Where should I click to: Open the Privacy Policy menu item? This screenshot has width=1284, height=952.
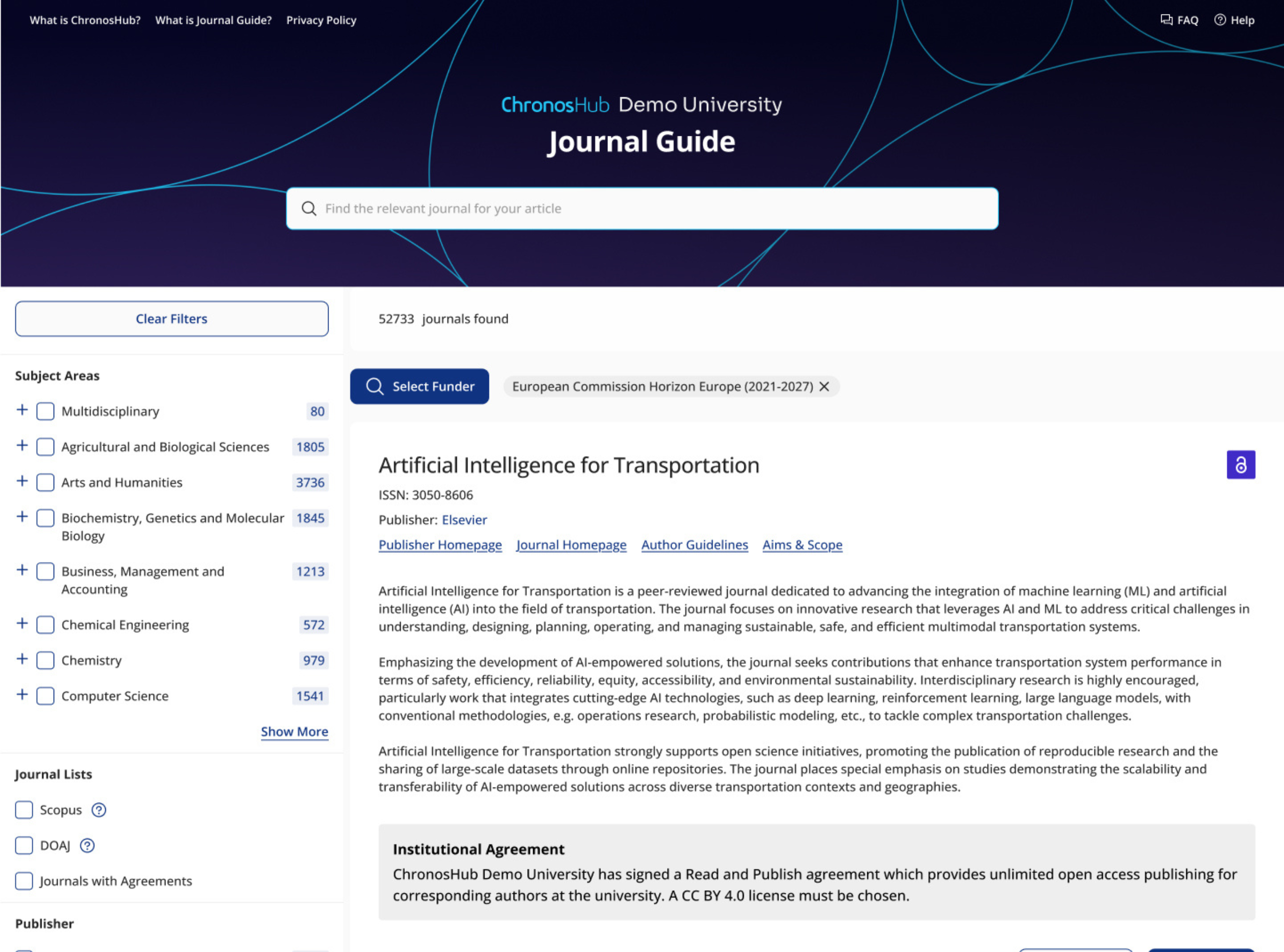click(x=321, y=20)
